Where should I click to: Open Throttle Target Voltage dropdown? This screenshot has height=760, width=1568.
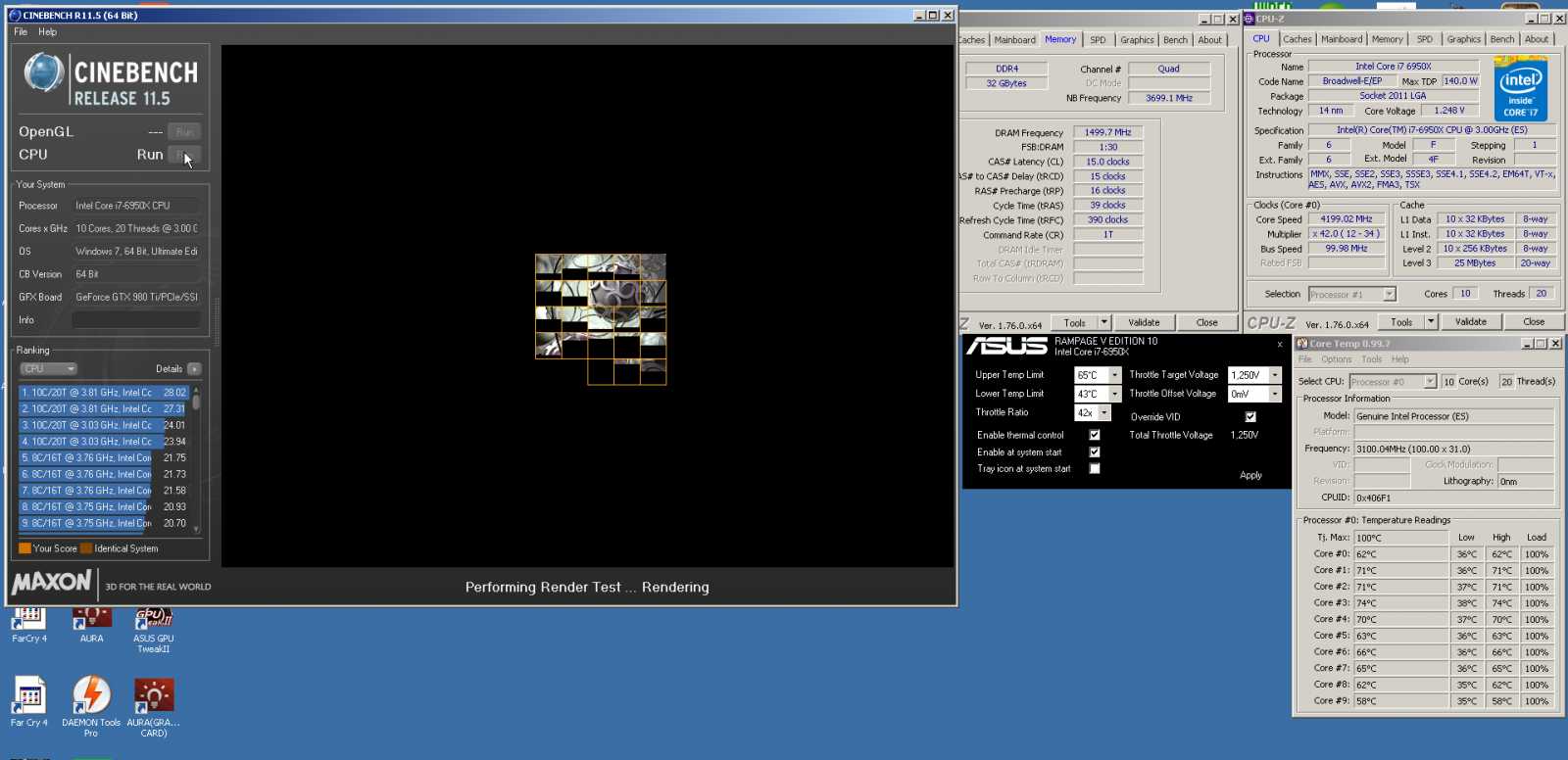(1275, 375)
